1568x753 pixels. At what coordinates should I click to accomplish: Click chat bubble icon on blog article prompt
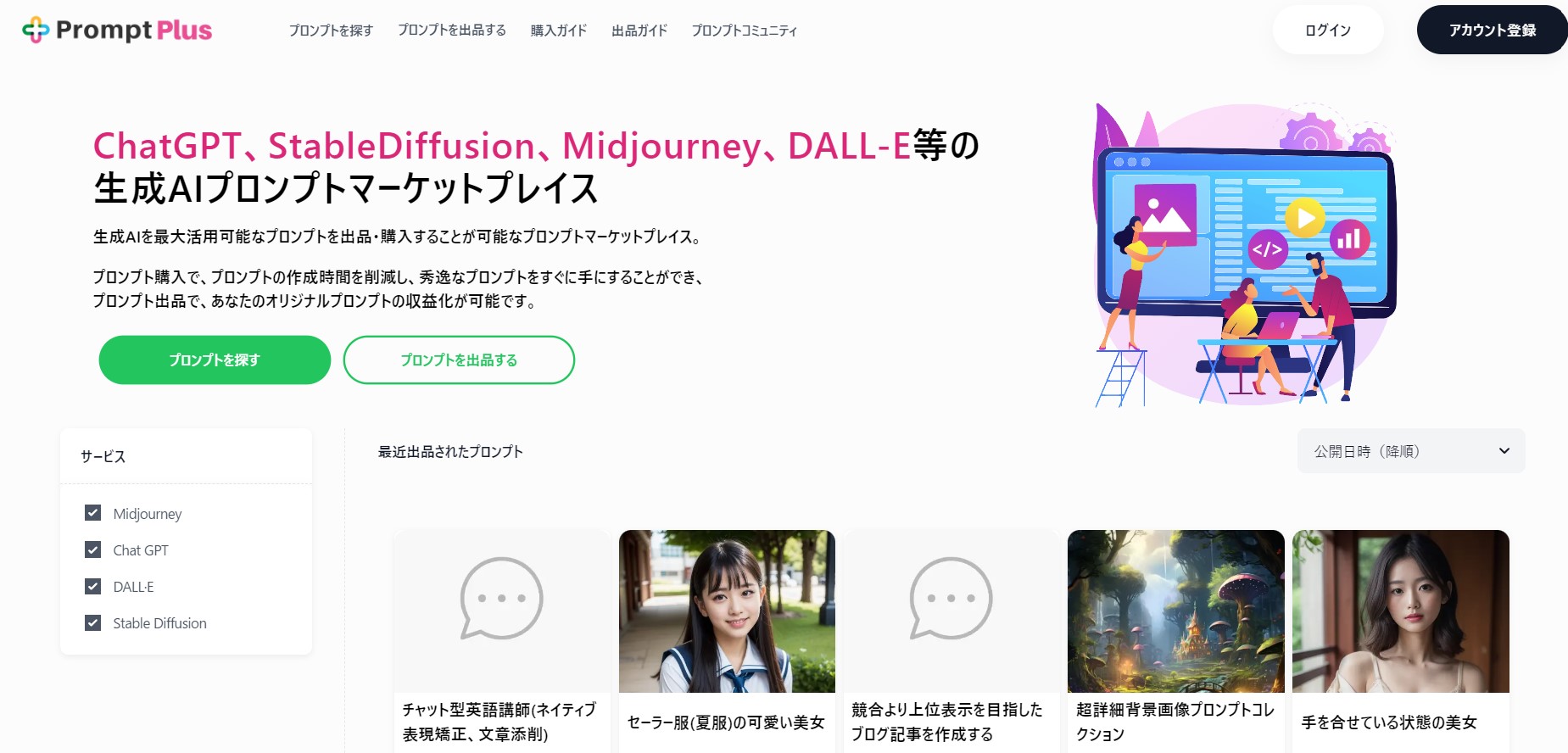(951, 598)
